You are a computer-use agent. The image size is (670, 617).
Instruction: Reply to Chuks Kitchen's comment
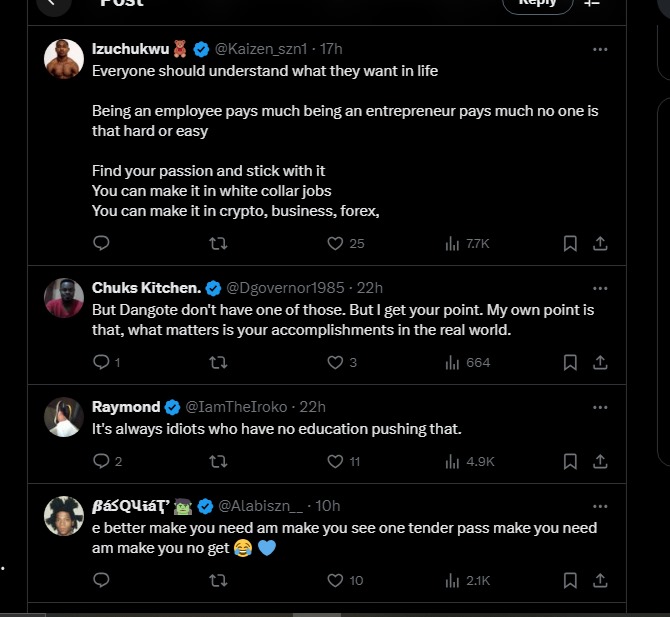(100, 362)
